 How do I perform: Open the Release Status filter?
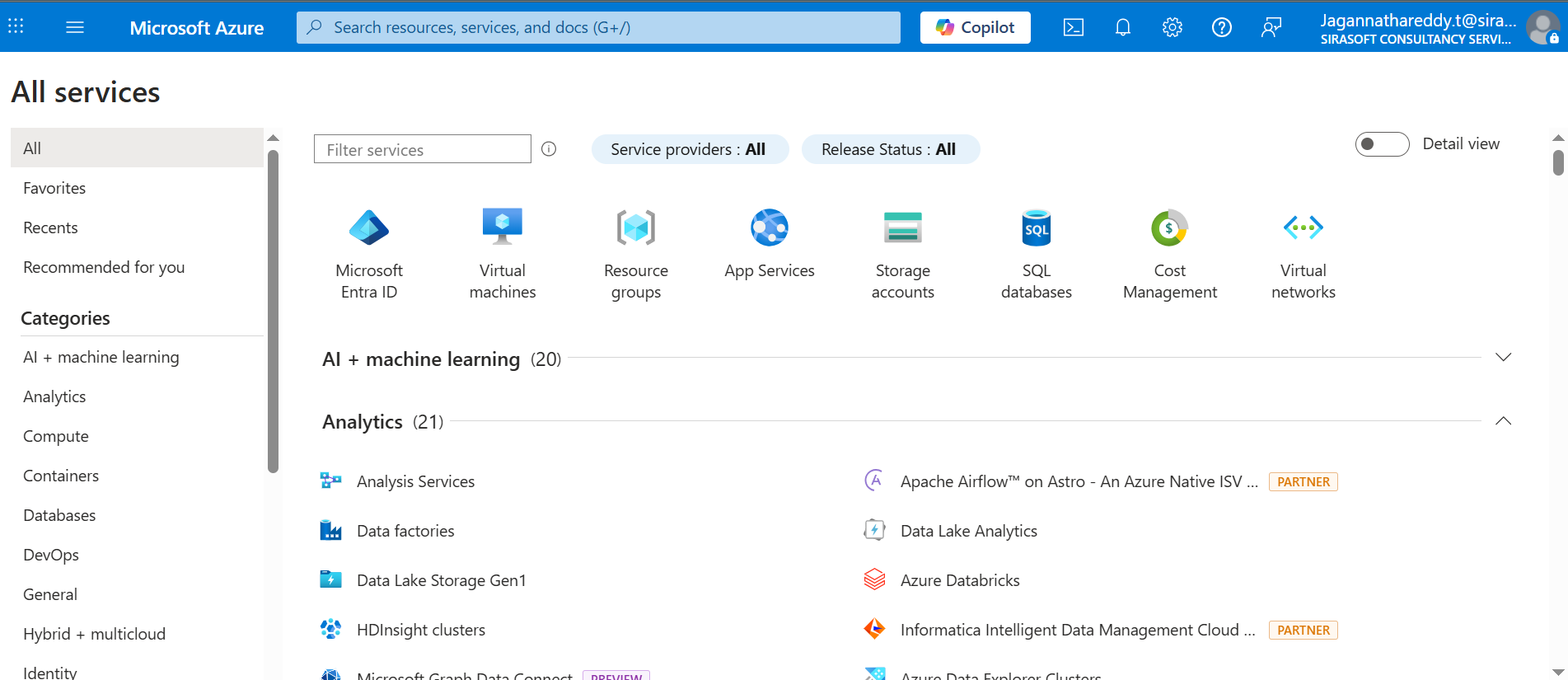click(890, 149)
